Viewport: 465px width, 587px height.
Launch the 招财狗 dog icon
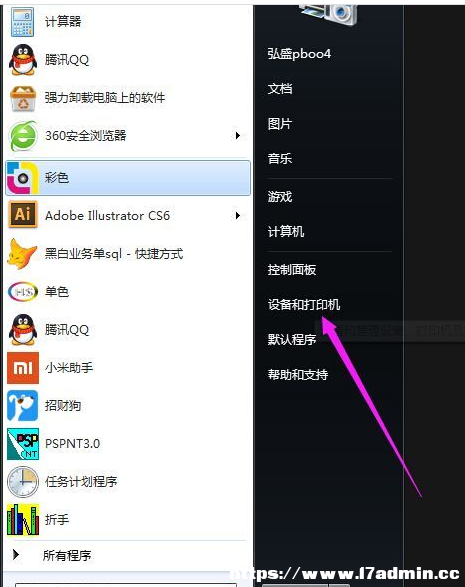click(x=23, y=405)
